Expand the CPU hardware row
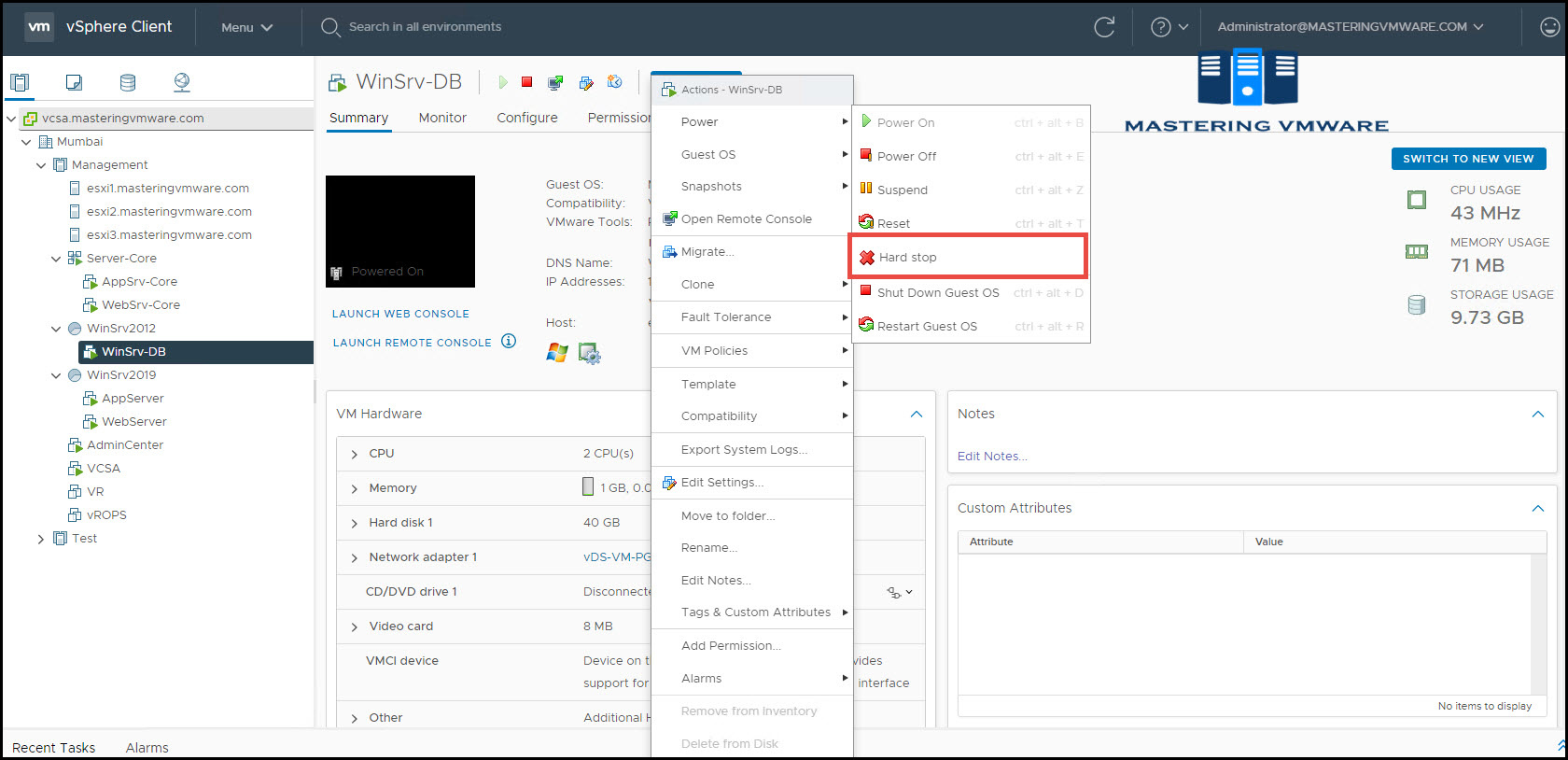The height and width of the screenshot is (760, 1568). pyautogui.click(x=355, y=454)
